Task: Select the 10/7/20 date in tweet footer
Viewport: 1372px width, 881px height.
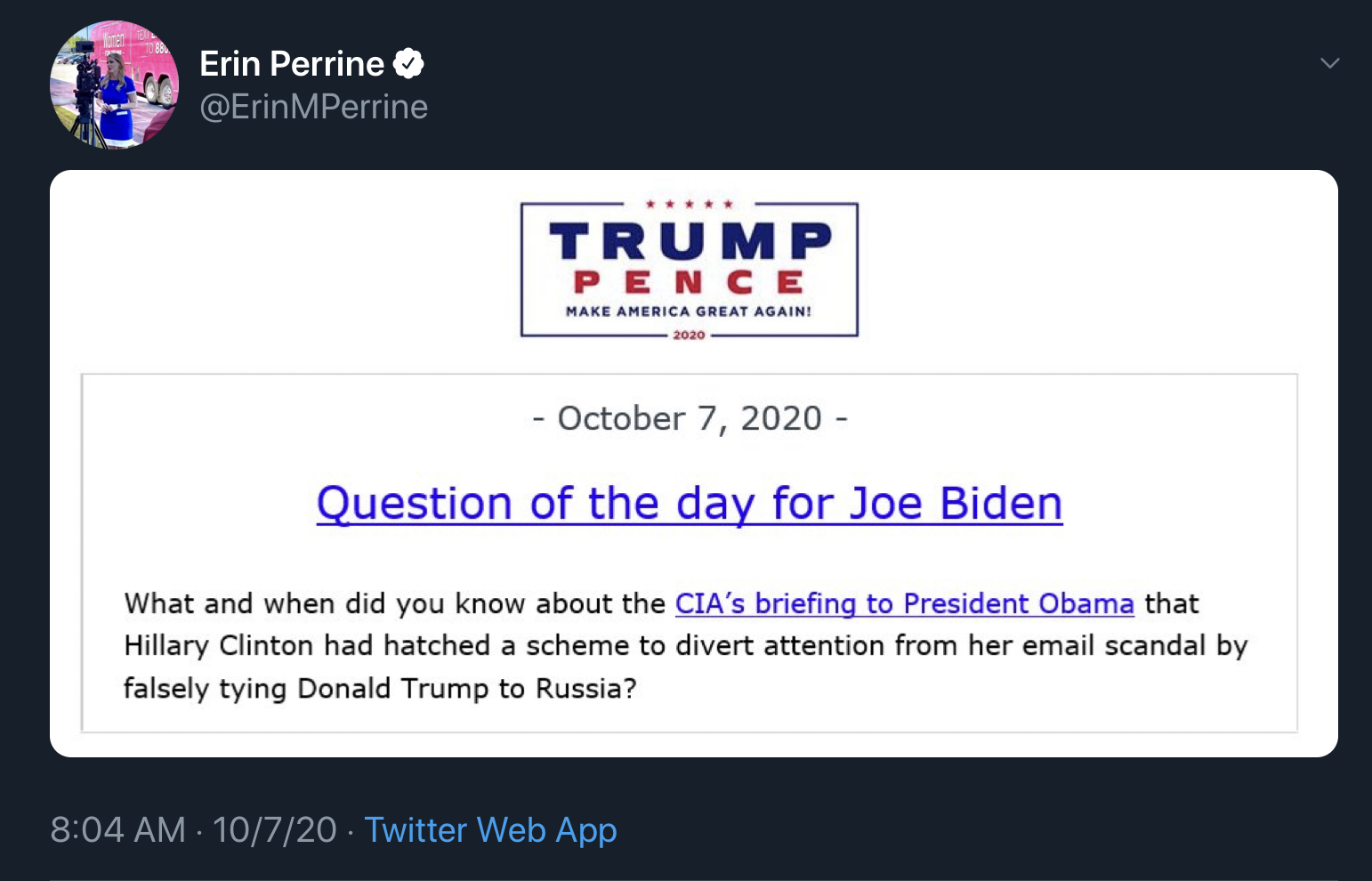Action: [275, 830]
